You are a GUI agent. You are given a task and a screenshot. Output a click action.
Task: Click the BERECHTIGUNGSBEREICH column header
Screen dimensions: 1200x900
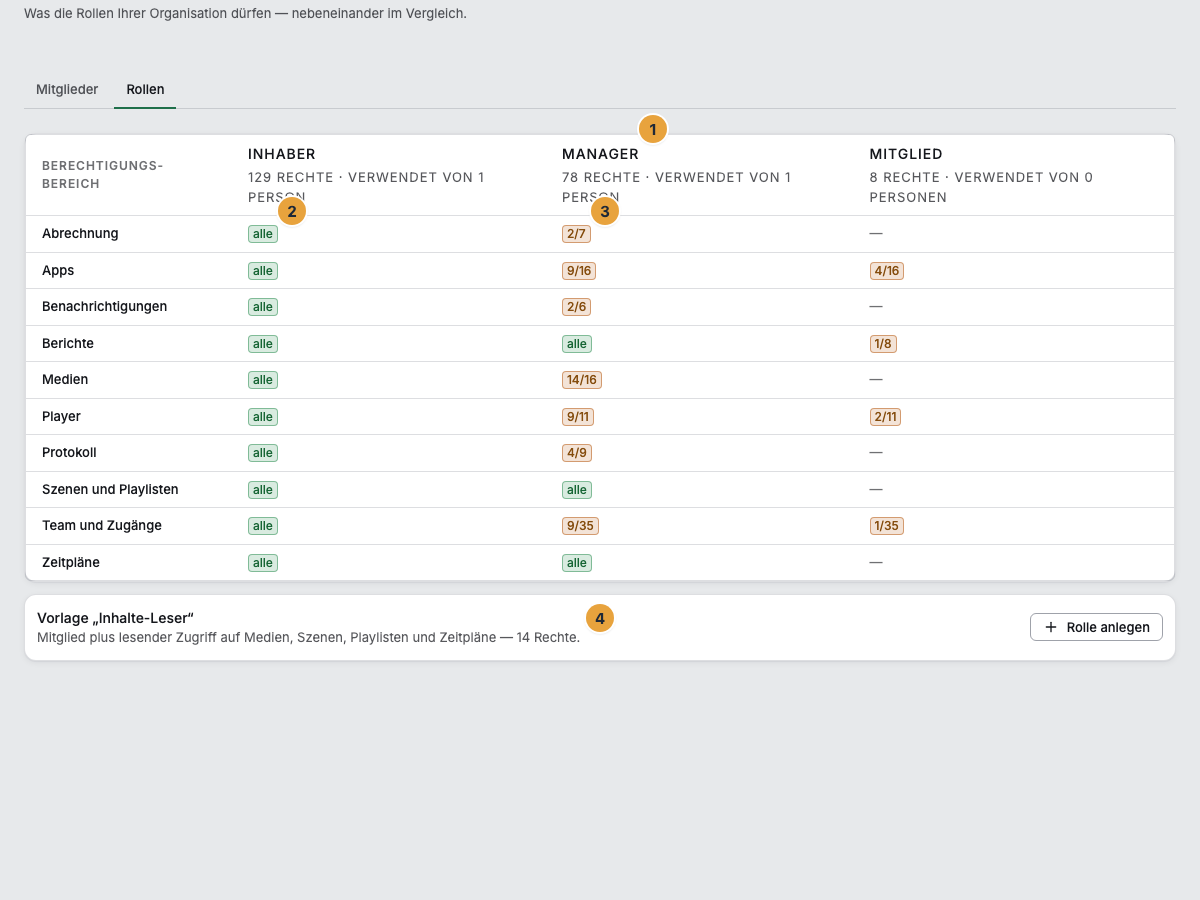pyautogui.click(x=102, y=175)
